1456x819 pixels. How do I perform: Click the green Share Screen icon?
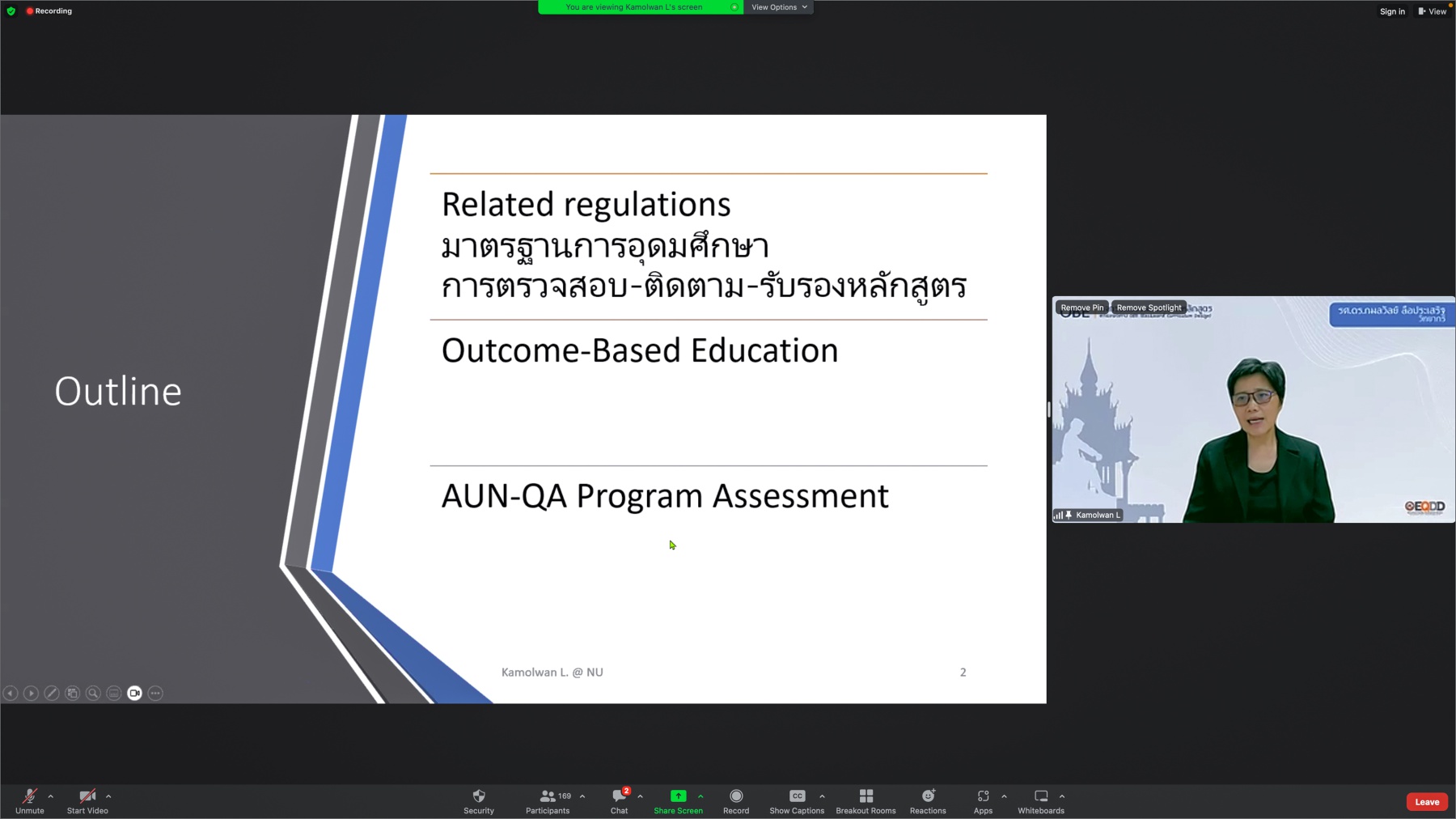click(x=678, y=796)
